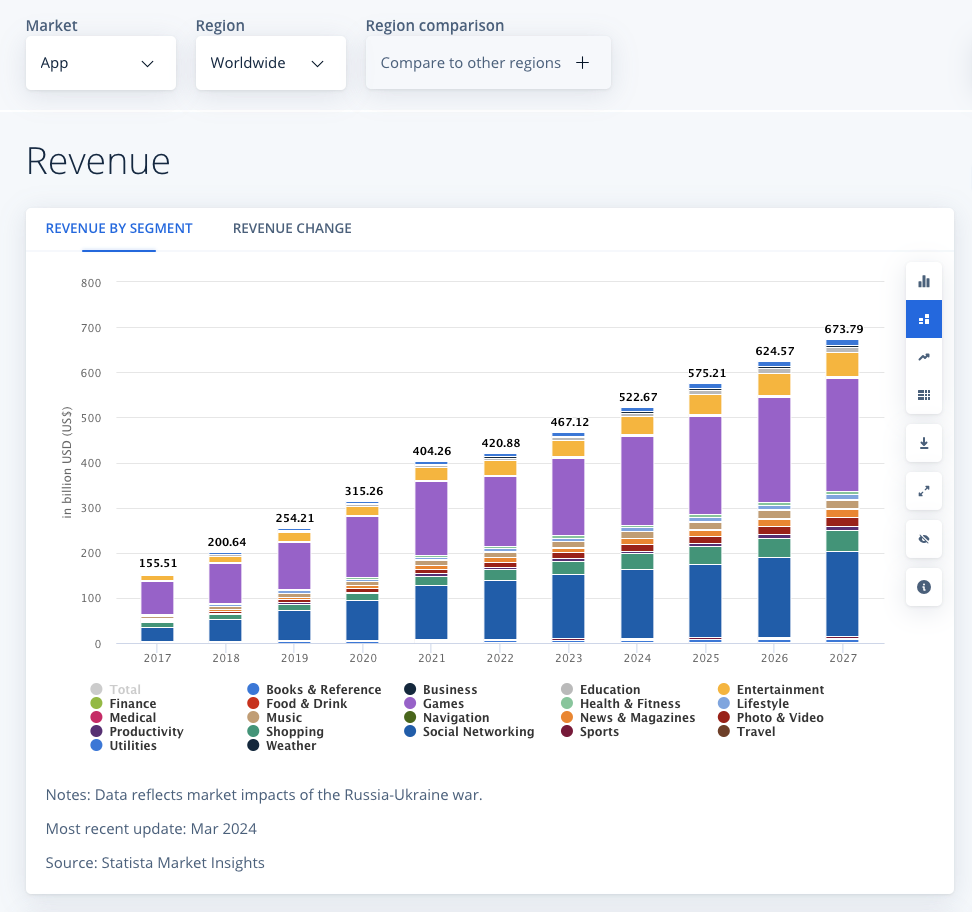
Task: Select the Revenue by Segment tab
Action: click(119, 228)
